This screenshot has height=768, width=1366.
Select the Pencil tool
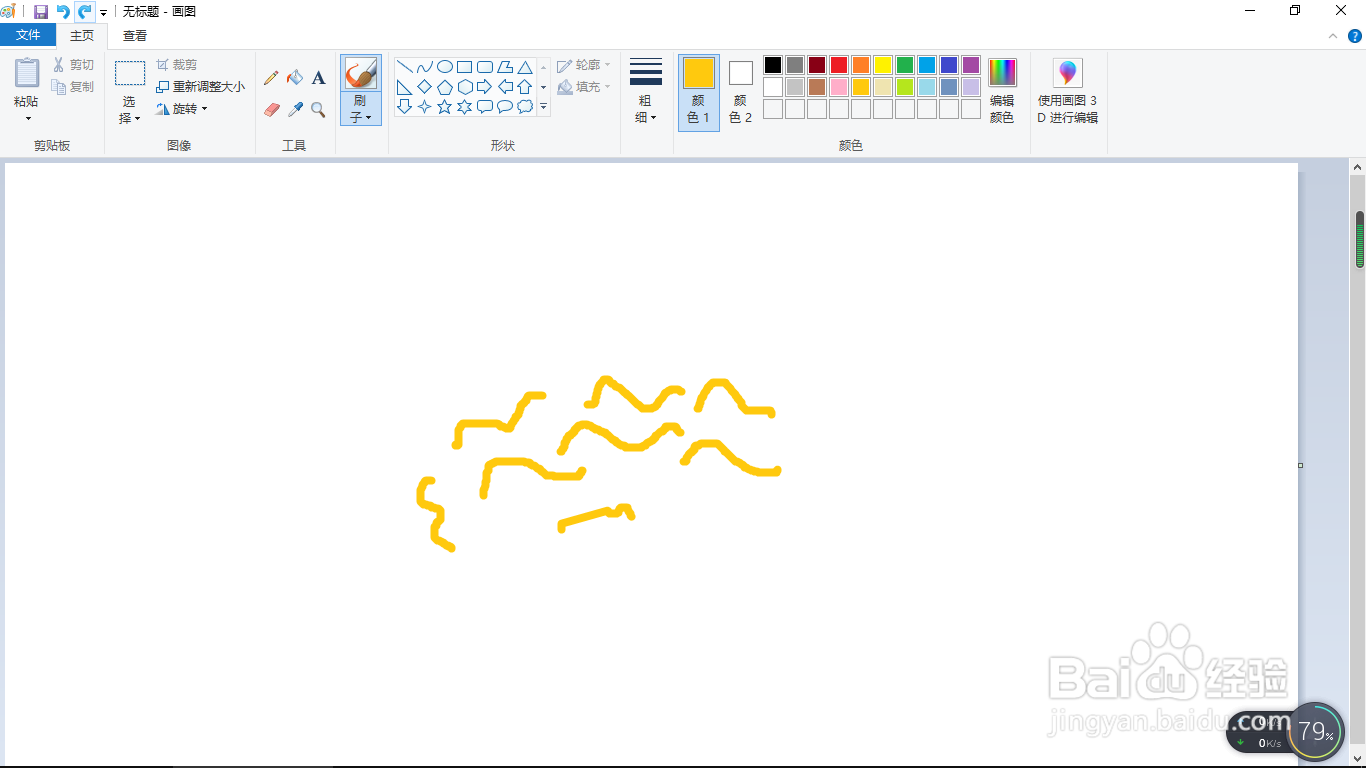click(271, 78)
